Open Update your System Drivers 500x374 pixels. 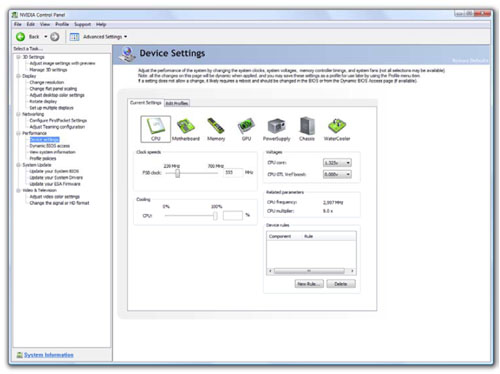tap(56, 177)
